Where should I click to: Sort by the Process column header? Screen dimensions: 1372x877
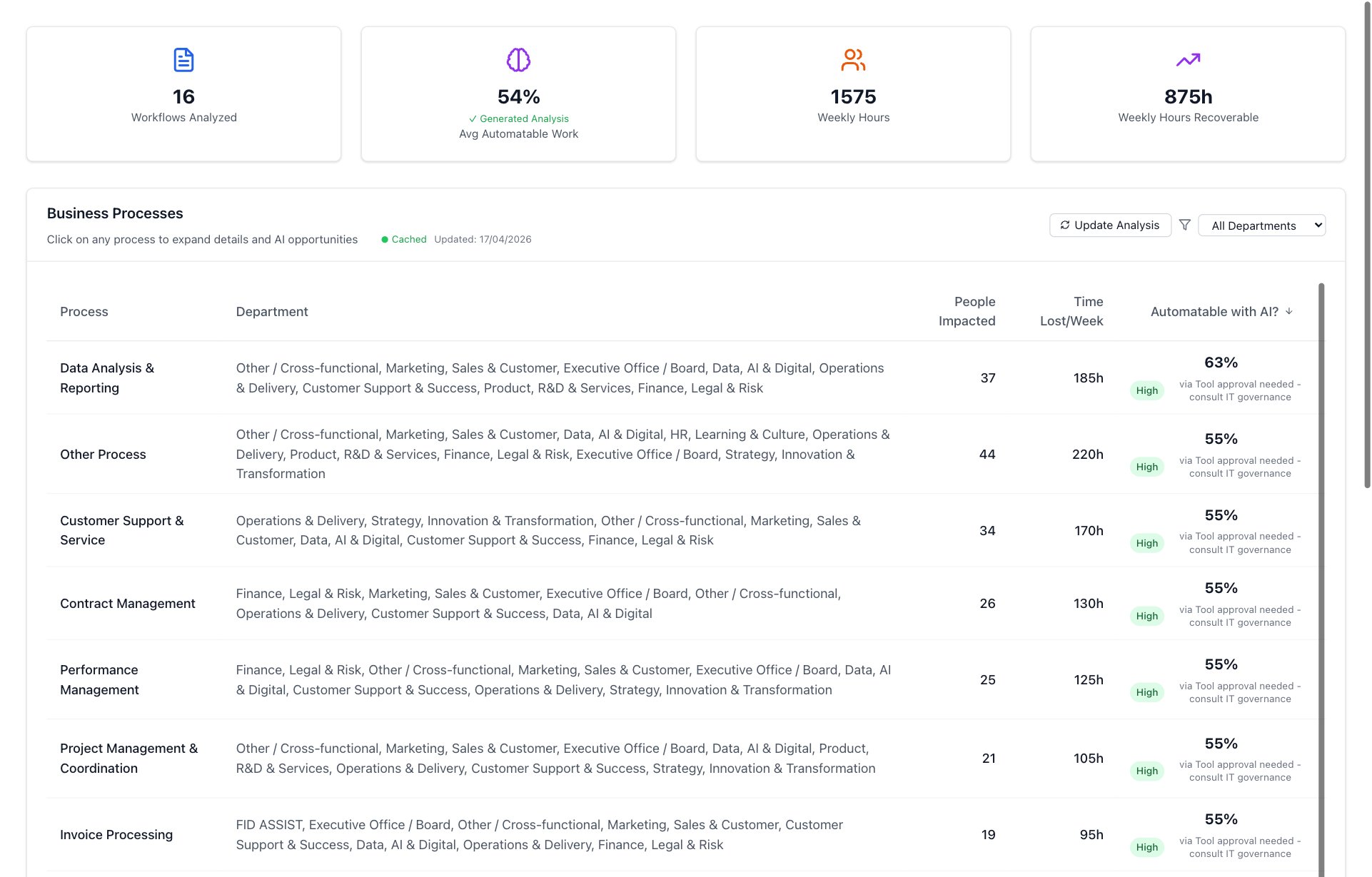click(x=84, y=312)
